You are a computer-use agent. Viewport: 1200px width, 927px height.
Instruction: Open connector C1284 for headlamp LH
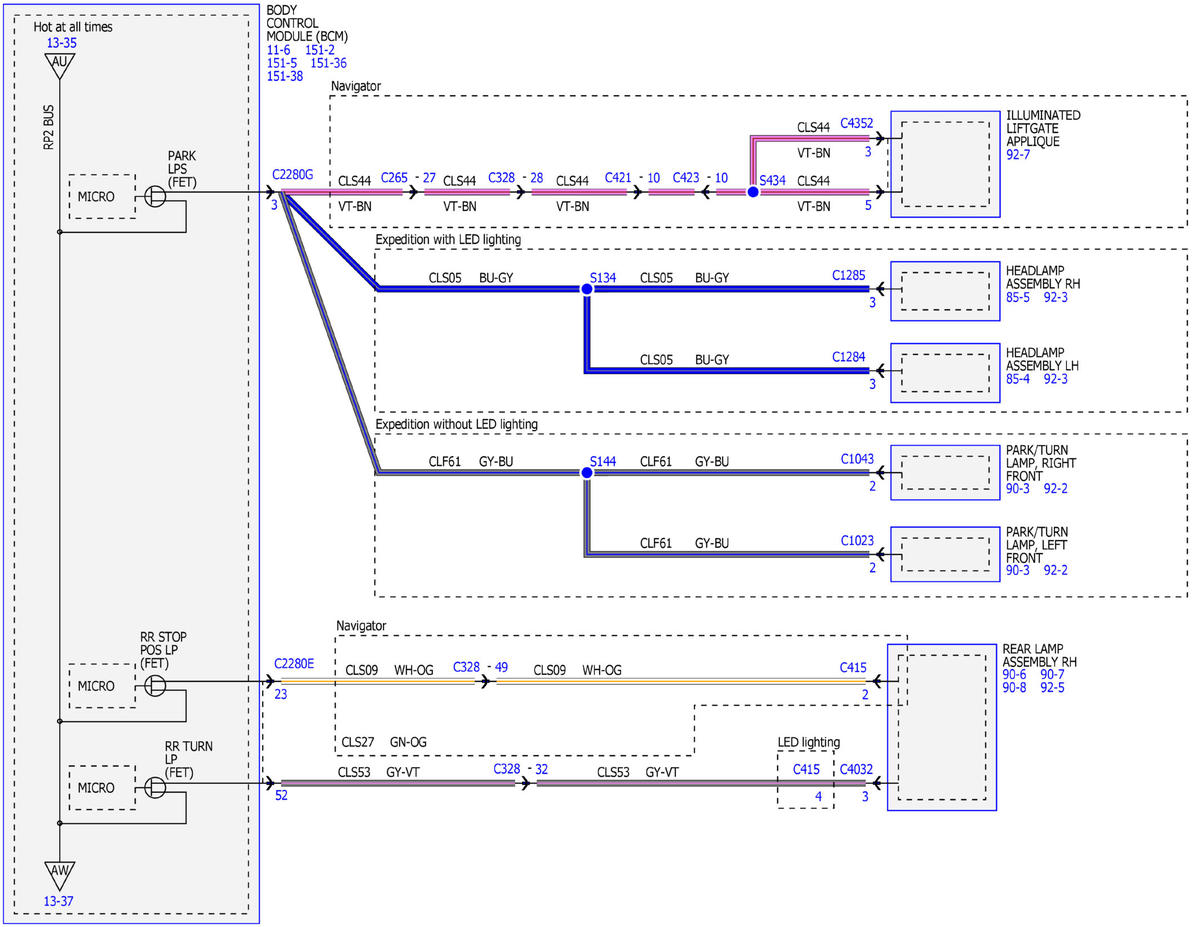849,355
